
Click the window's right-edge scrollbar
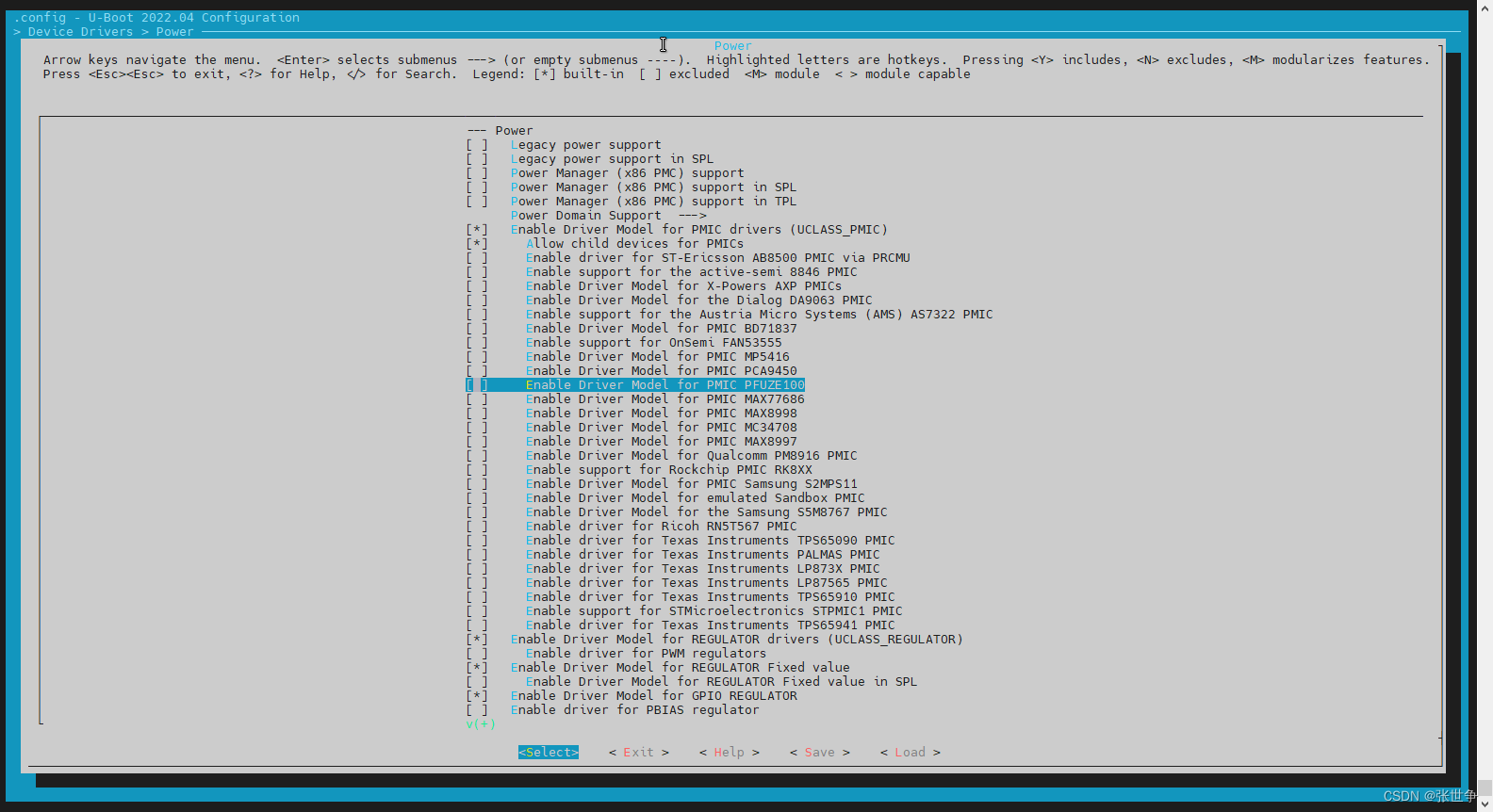tap(1485, 405)
